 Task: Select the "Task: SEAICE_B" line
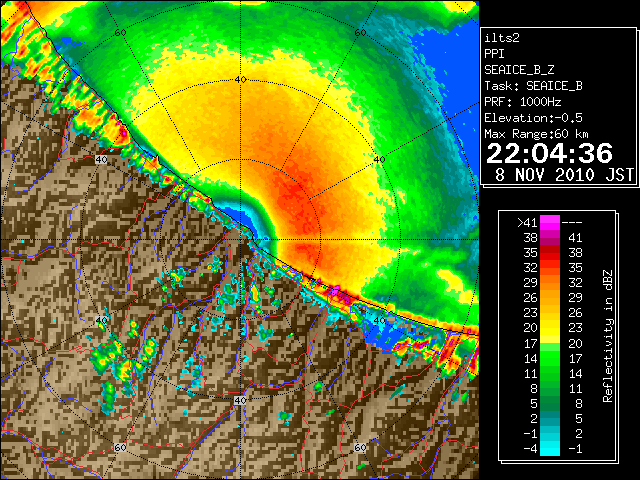click(533, 86)
